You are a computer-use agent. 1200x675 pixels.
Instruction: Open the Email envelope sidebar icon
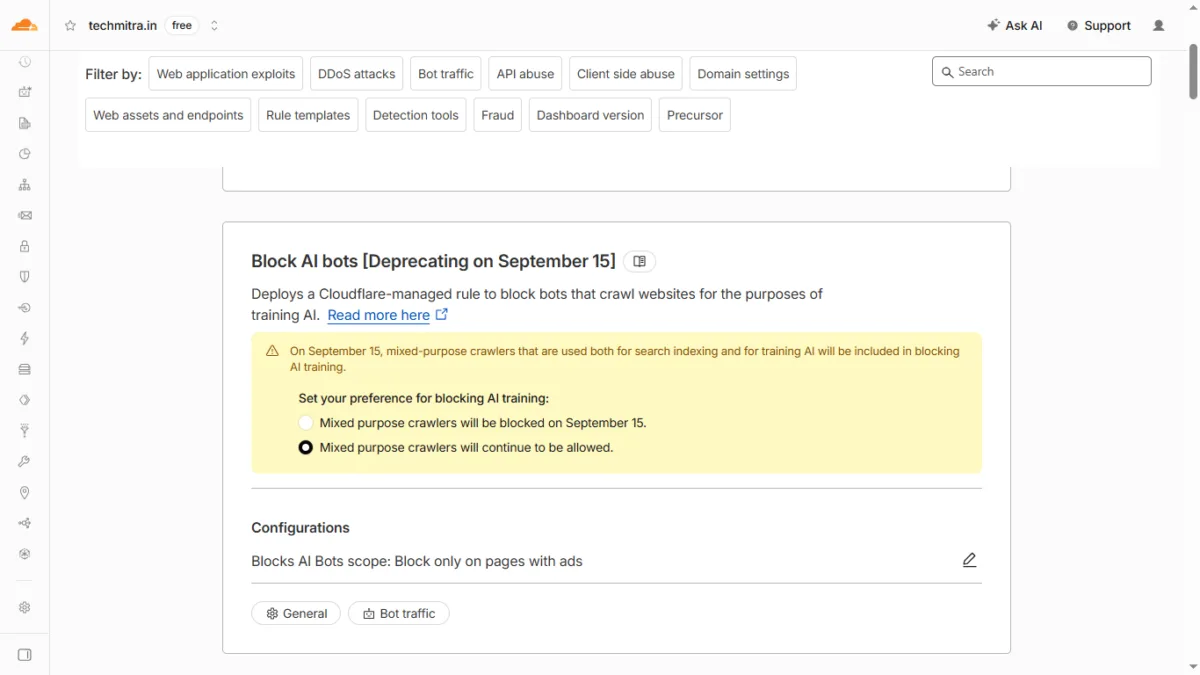tap(25, 215)
